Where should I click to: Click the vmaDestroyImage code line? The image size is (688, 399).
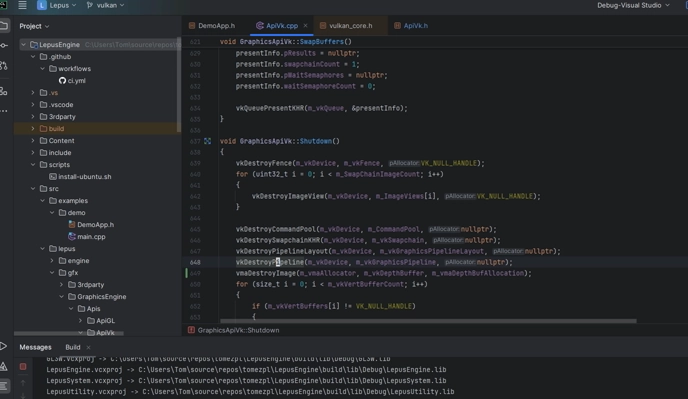coord(383,273)
